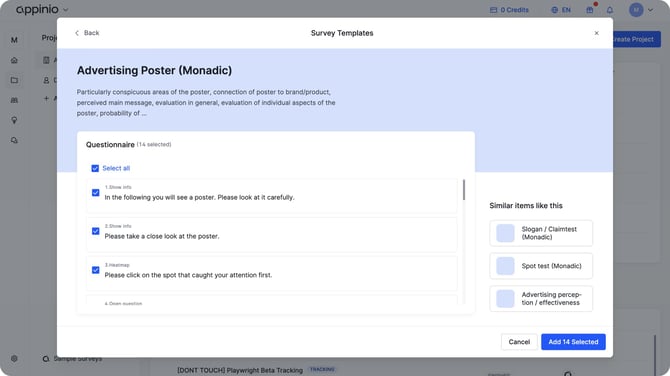Click text 'Please take a close look at the poster.'

click(x=162, y=236)
